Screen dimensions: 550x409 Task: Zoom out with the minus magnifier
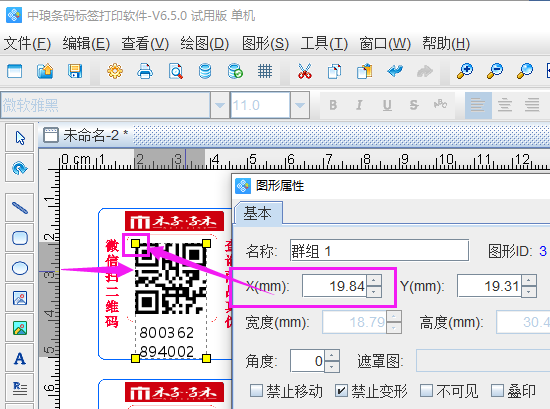[495, 71]
